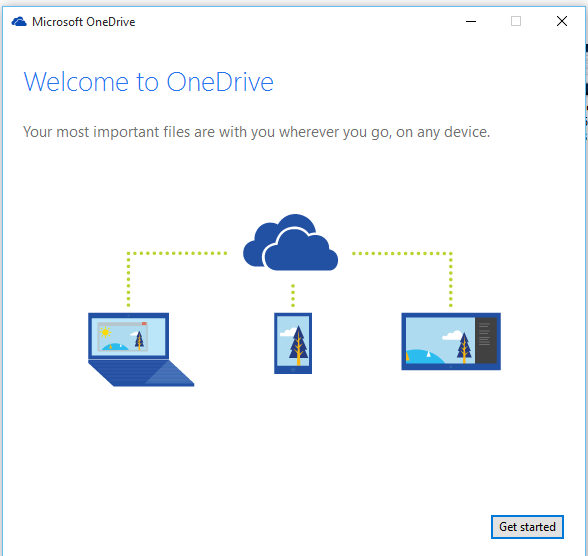
Task: Minimize the Microsoft OneDrive window
Action: pos(471,21)
